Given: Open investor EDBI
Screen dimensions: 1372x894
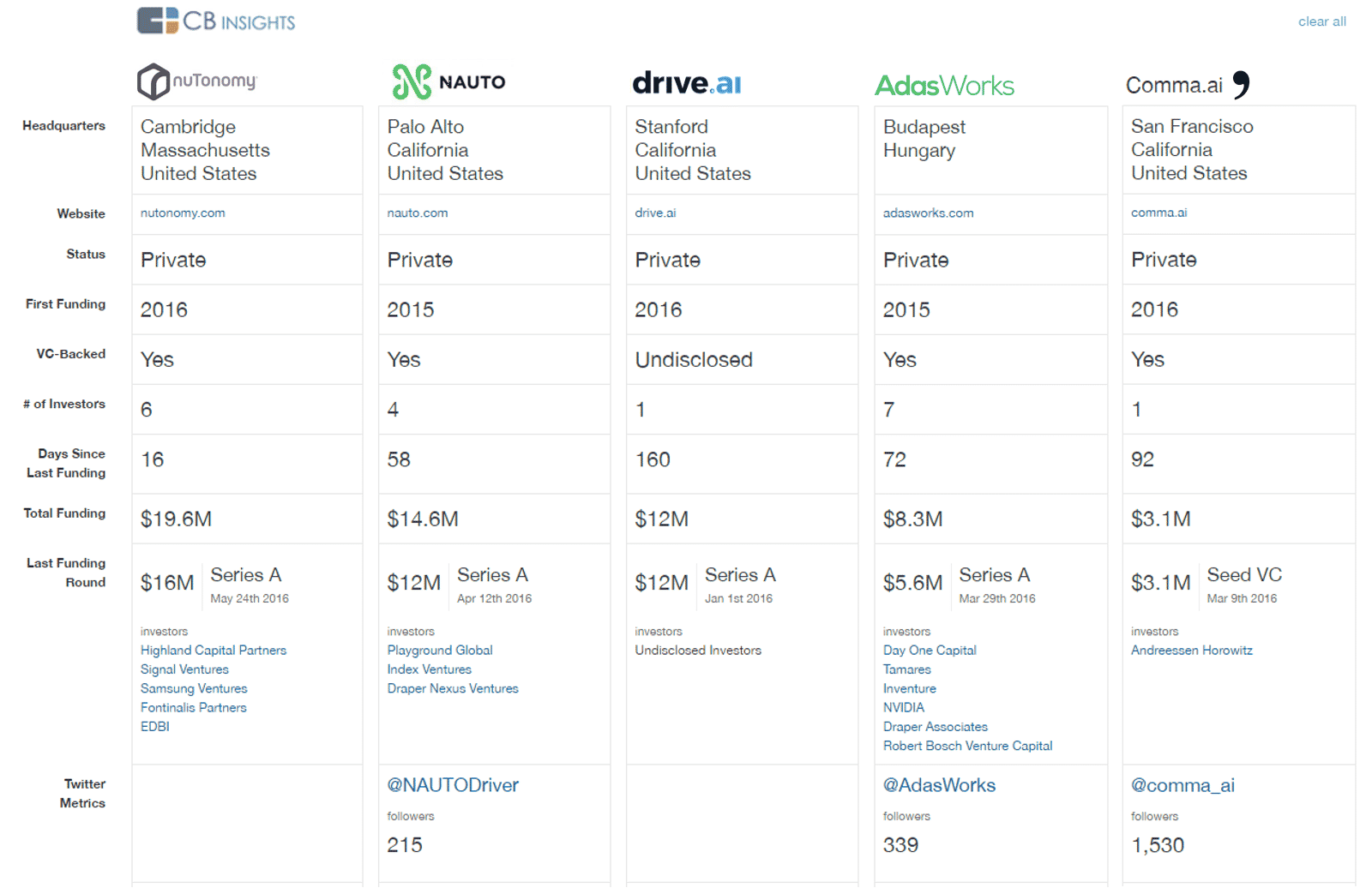Looking at the screenshot, I should tap(155, 726).
